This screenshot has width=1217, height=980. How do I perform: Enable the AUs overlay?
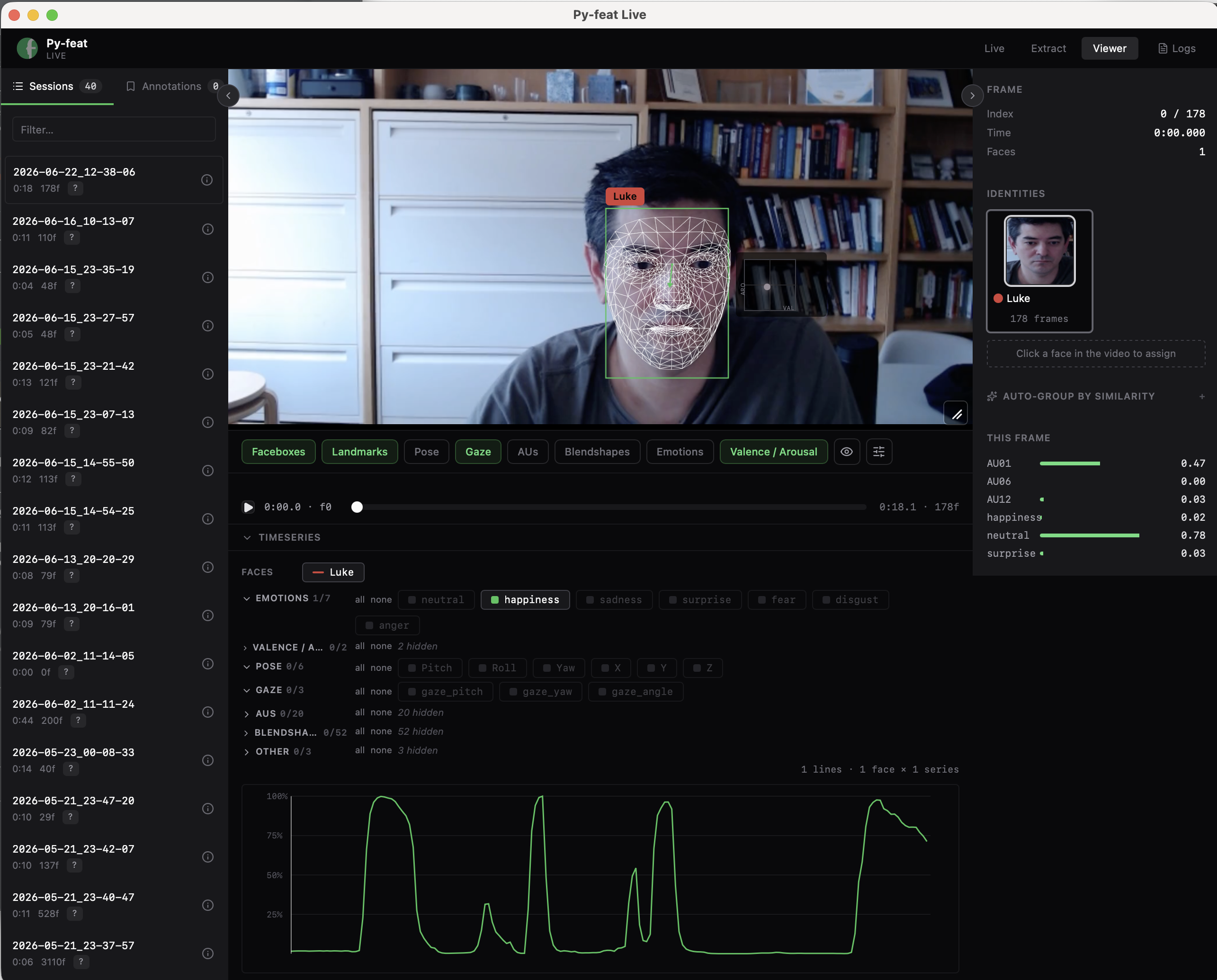(528, 452)
